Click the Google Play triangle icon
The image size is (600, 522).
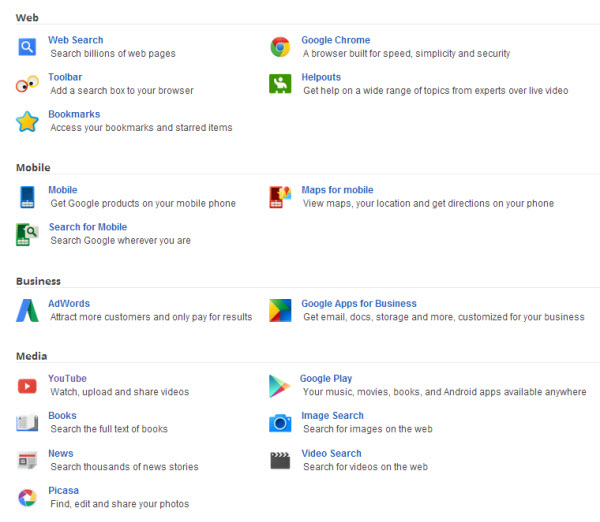click(280, 386)
